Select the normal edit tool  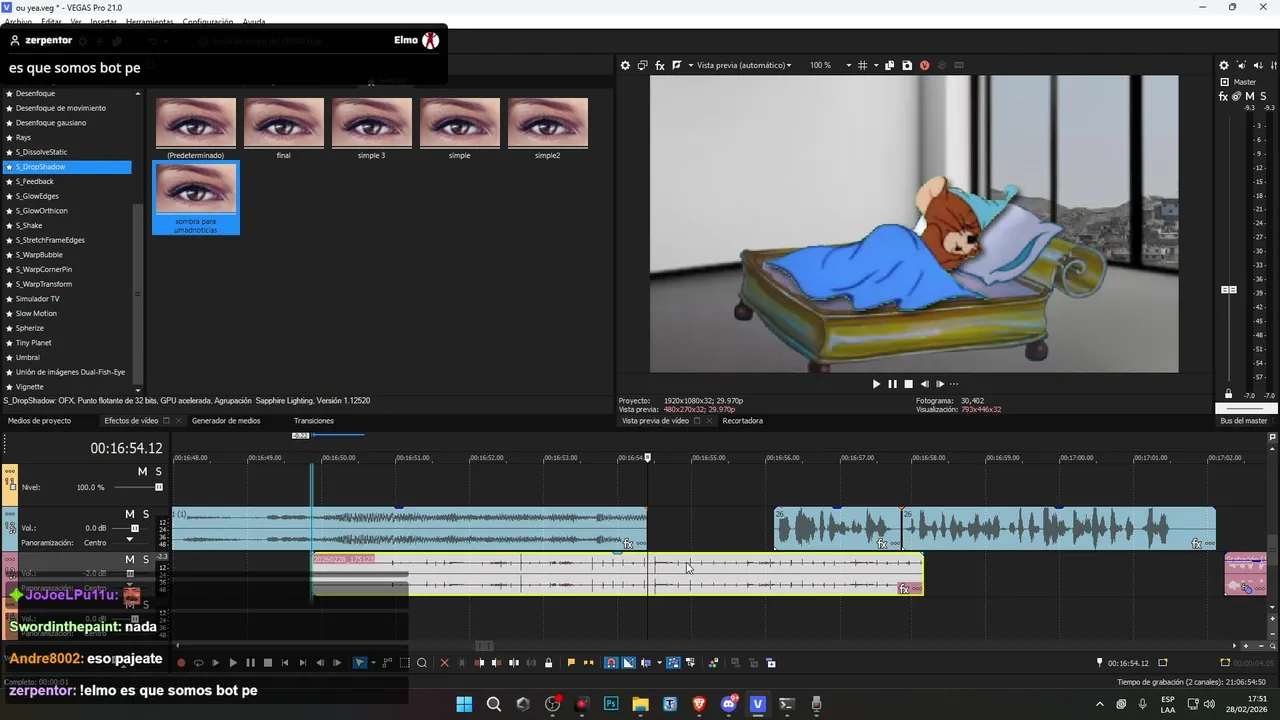pyautogui.click(x=360, y=663)
